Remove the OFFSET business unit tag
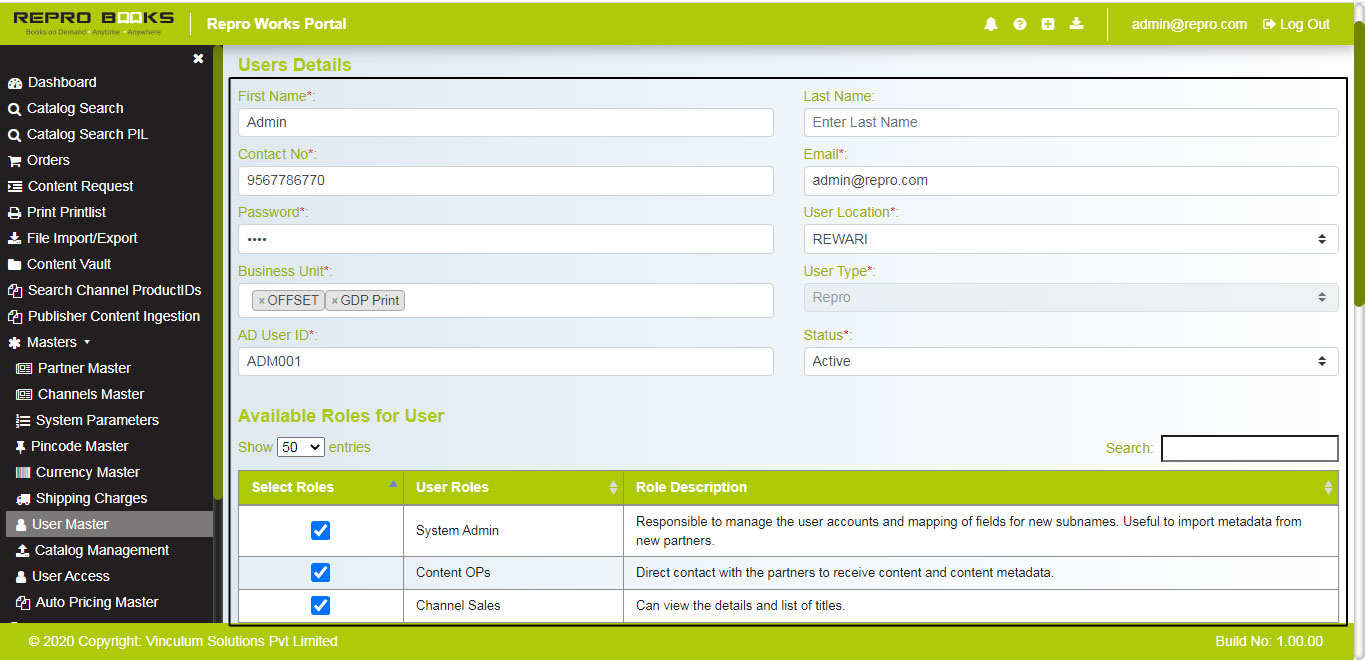1365x660 pixels. tap(261, 299)
